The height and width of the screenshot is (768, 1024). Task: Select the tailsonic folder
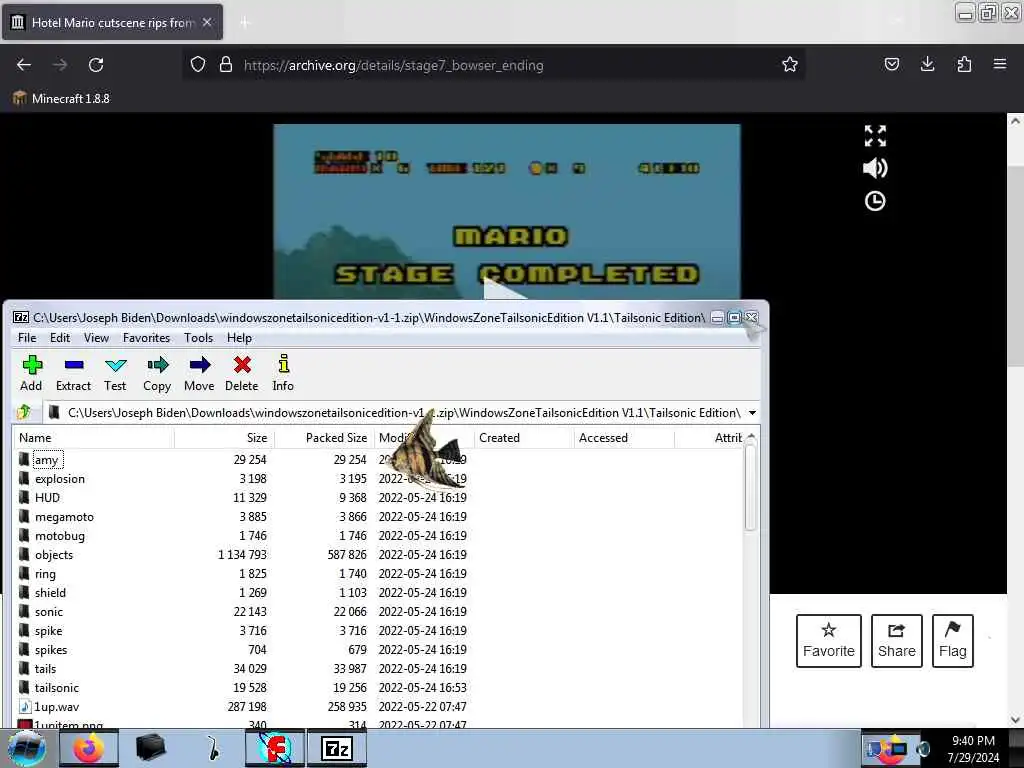56,687
